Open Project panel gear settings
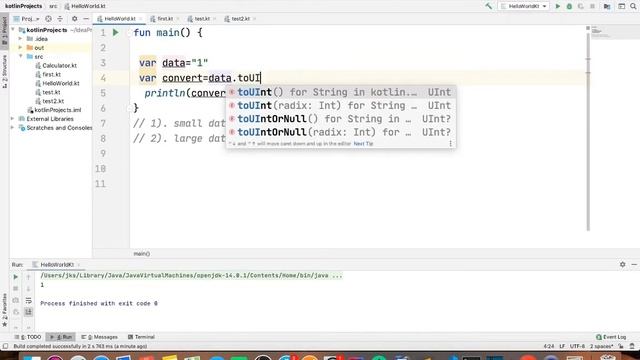The height and width of the screenshot is (360, 640). (x=74, y=19)
